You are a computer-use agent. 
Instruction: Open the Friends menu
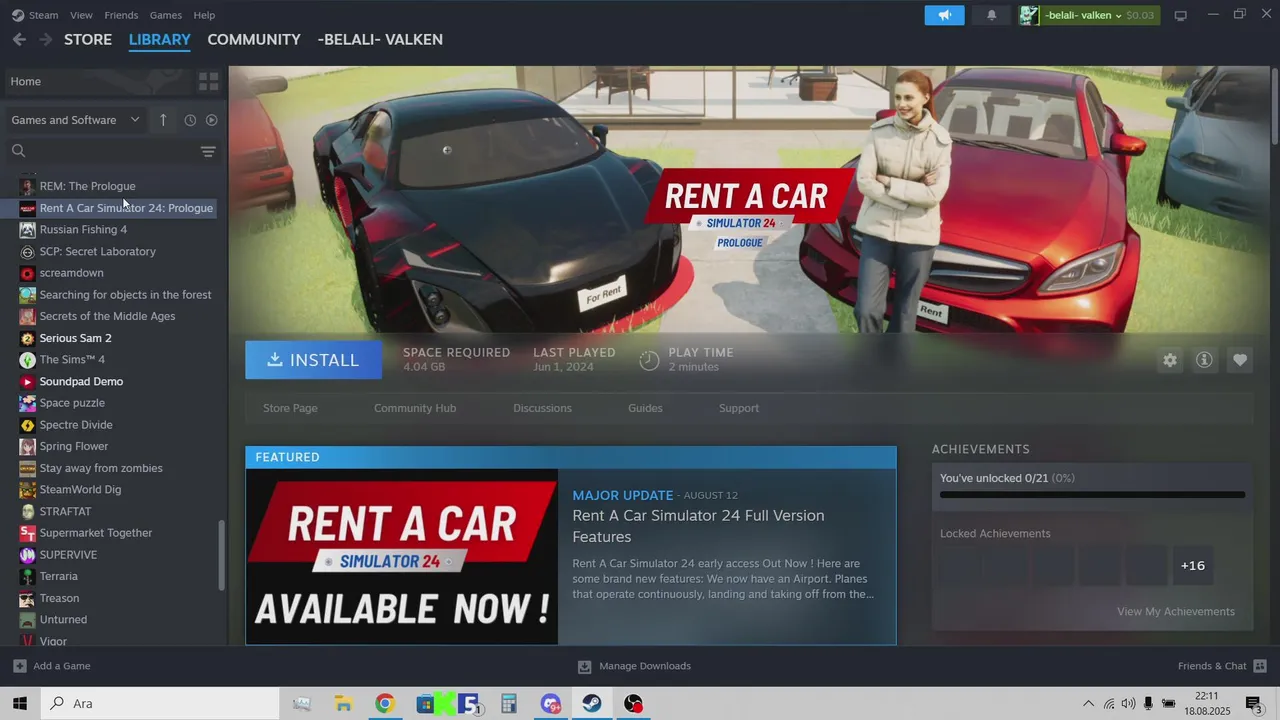click(121, 15)
